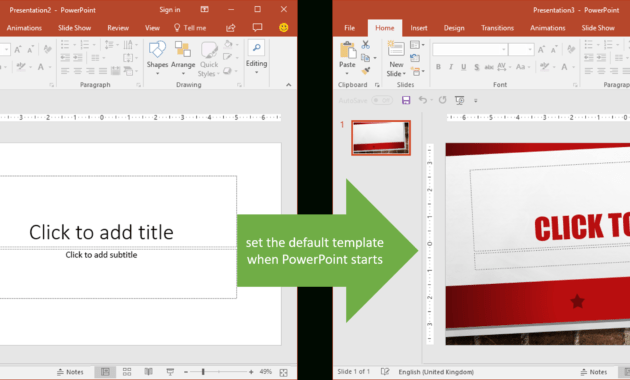Click Shape Outline pencil icon in Drawing
630x380 pixels.
tap(228, 57)
